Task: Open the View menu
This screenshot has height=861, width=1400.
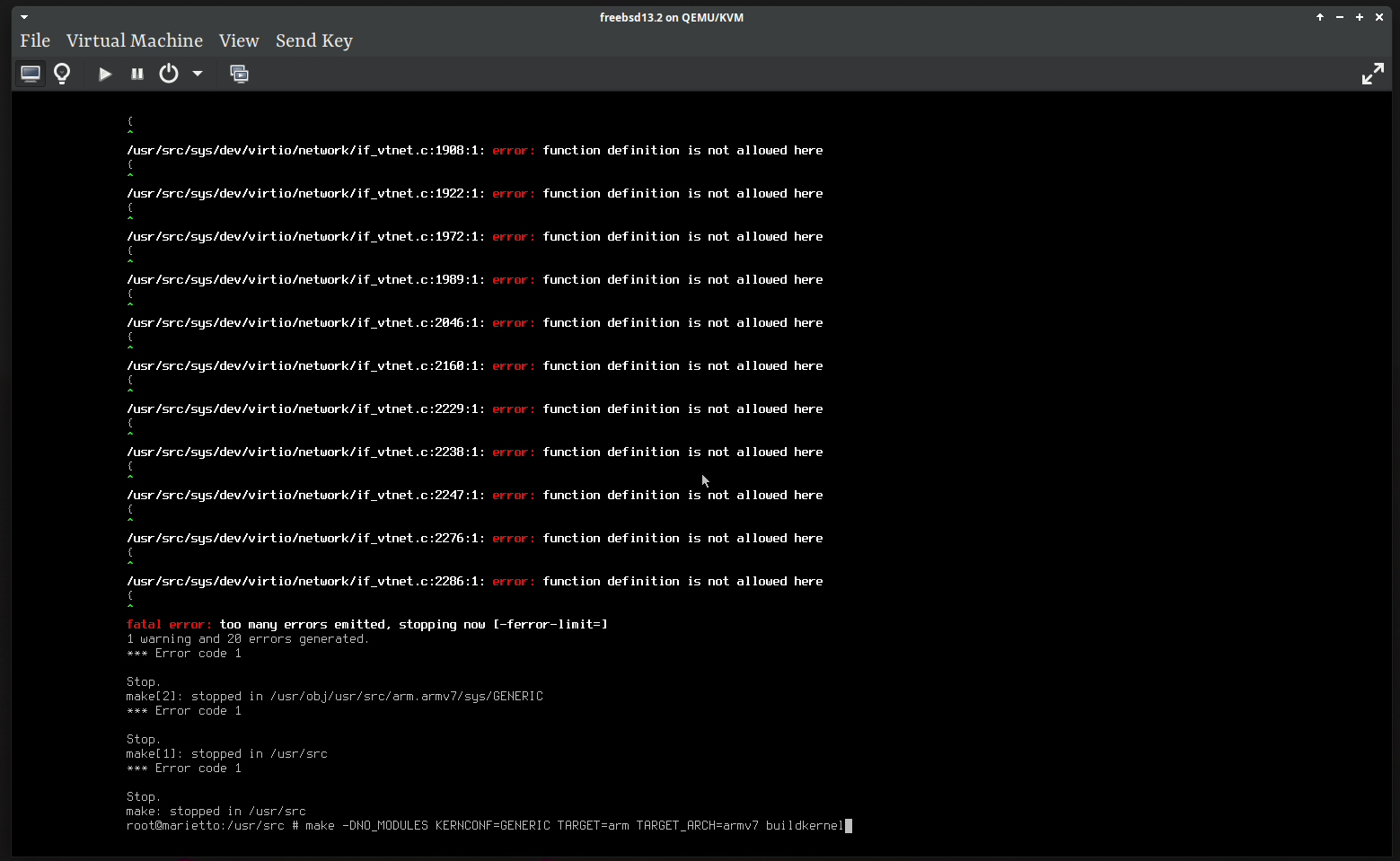Action: point(239,41)
